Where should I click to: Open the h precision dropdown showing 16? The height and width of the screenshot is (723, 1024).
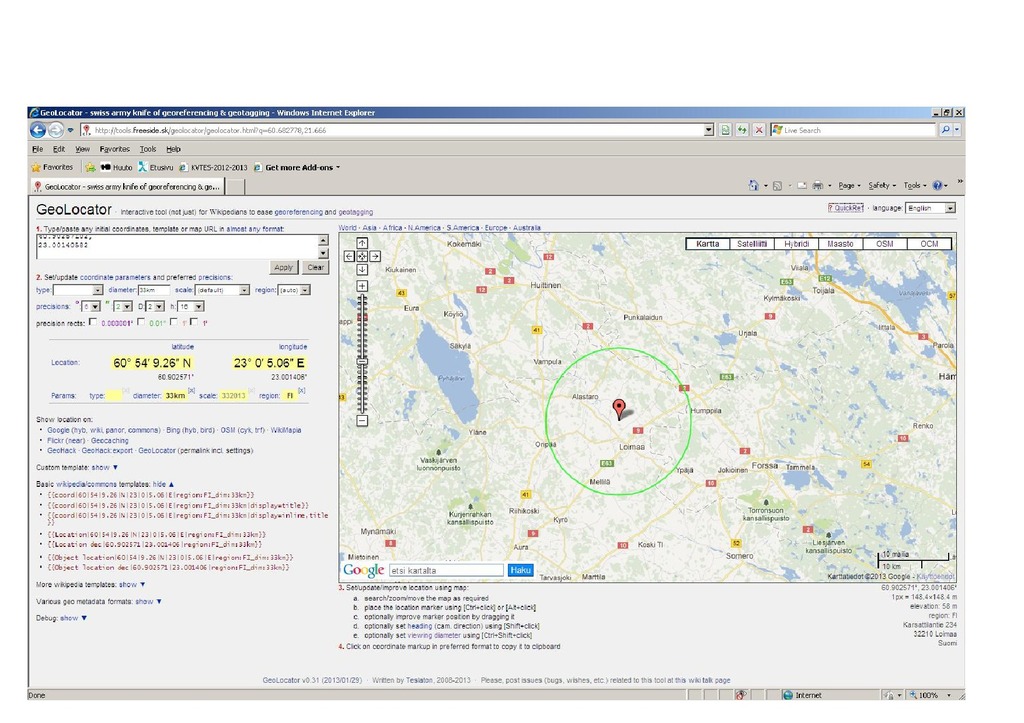coord(191,306)
